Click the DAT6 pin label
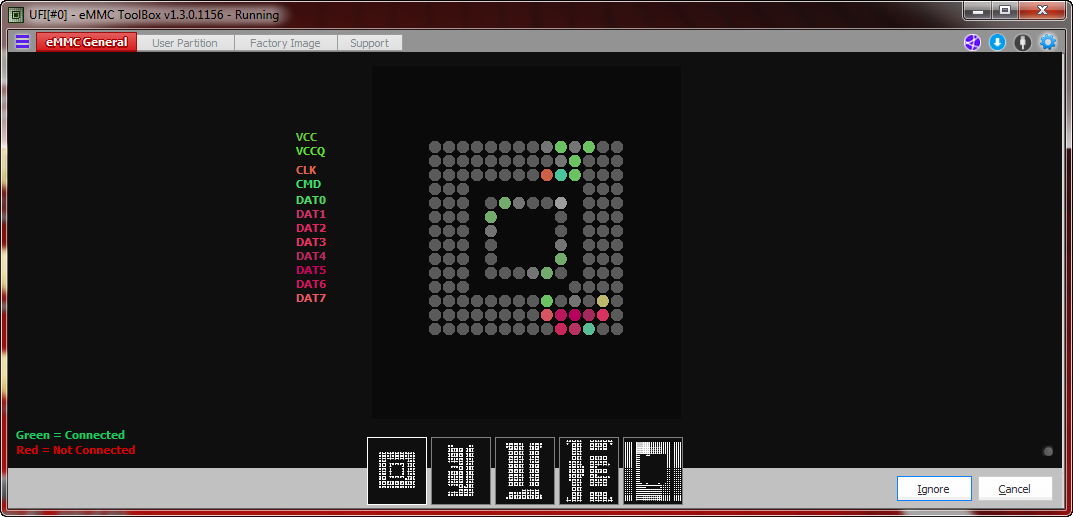 pyautogui.click(x=311, y=284)
